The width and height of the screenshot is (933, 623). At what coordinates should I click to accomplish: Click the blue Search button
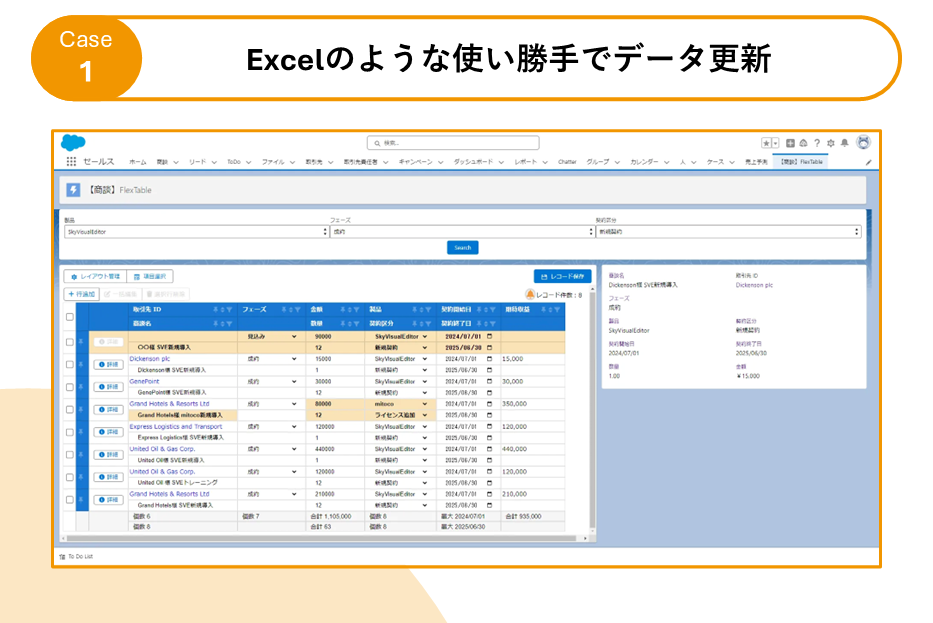[x=462, y=248]
